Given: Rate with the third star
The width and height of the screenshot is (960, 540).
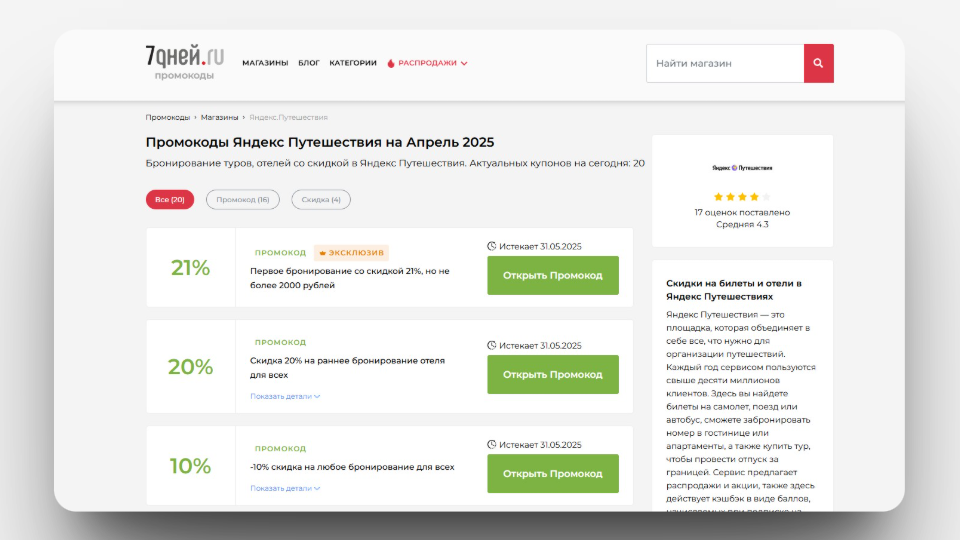Looking at the screenshot, I should (742, 197).
